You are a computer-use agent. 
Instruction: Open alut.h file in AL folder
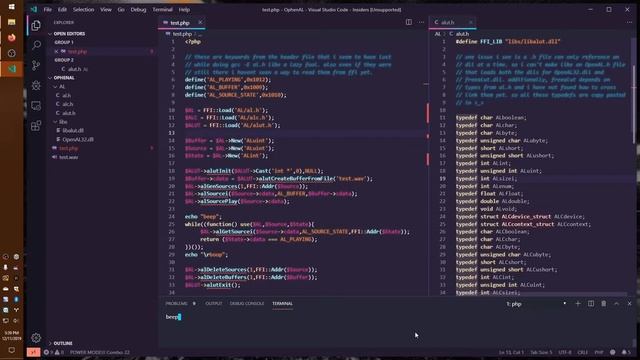[69, 113]
